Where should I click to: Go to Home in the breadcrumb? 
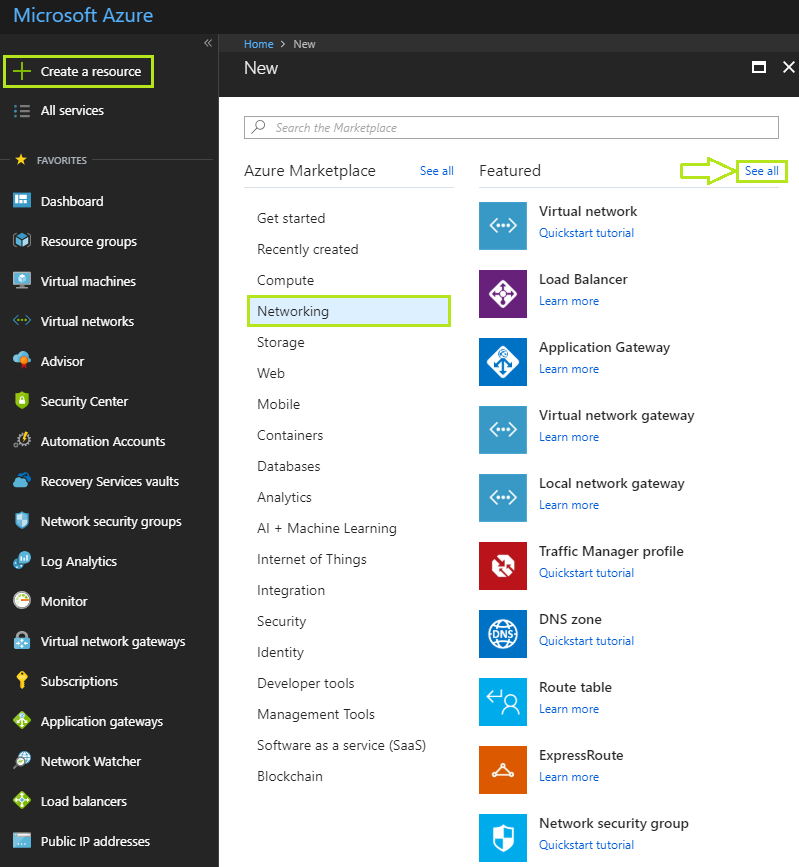coord(259,44)
